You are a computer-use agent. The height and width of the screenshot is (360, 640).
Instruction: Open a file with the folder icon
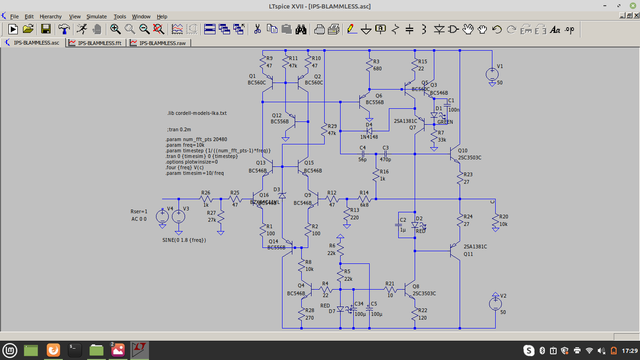pyautogui.click(x=28, y=29)
